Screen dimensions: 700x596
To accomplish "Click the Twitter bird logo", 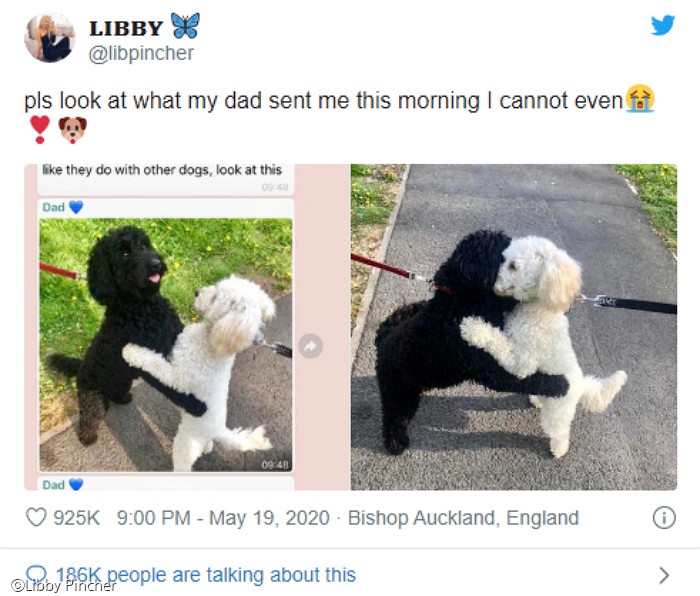I will click(x=662, y=25).
